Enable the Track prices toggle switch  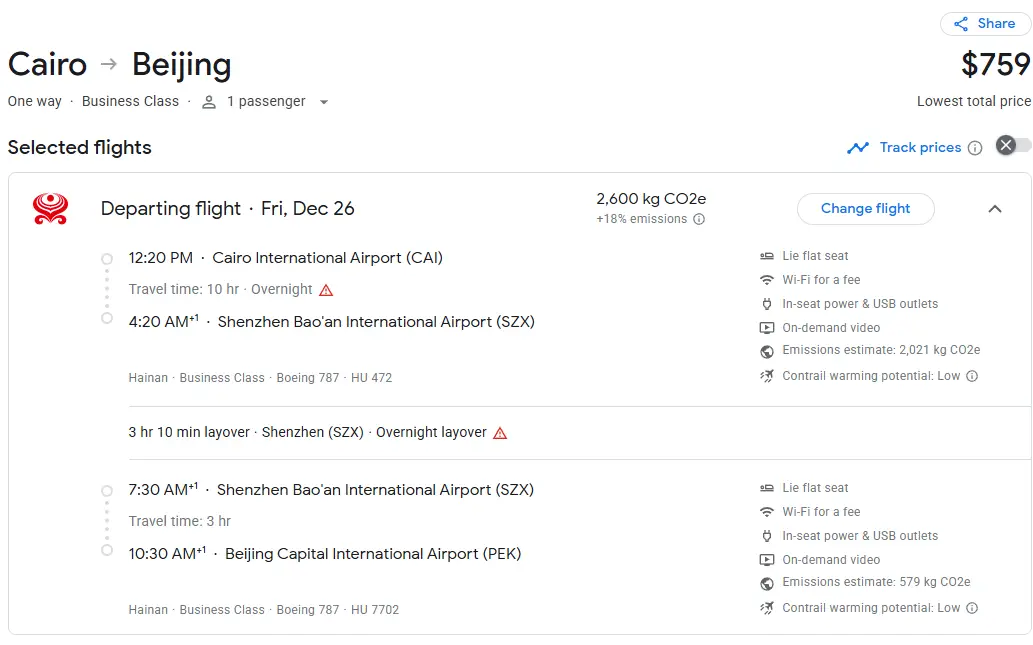pyautogui.click(x=1013, y=146)
